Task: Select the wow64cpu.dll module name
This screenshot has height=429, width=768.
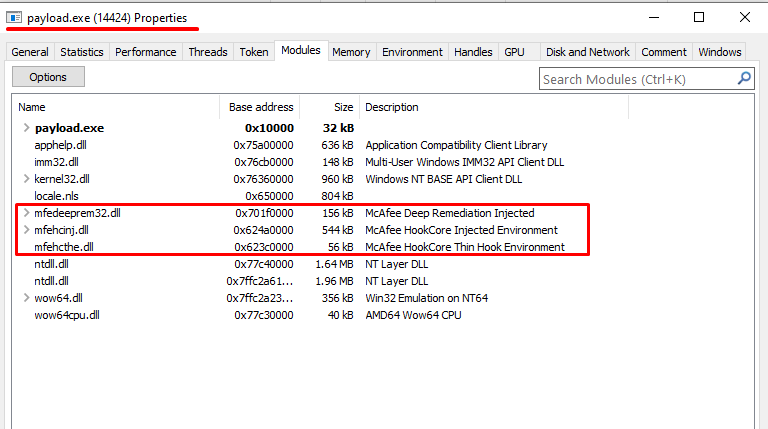Action: coord(67,315)
